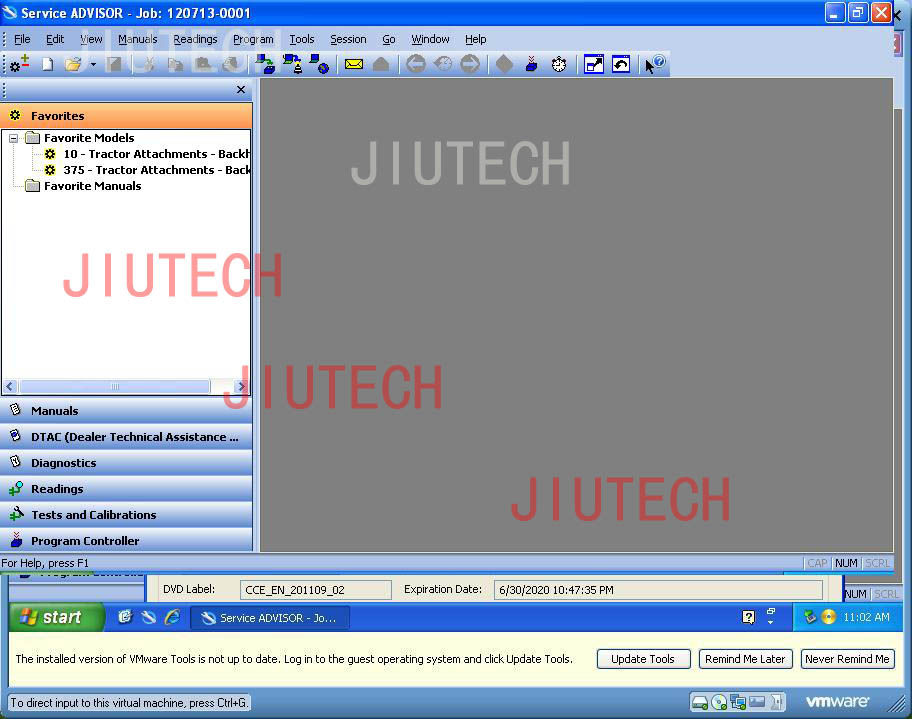Click the forward arrow navigation icon
The image size is (912, 719).
[x=470, y=63]
